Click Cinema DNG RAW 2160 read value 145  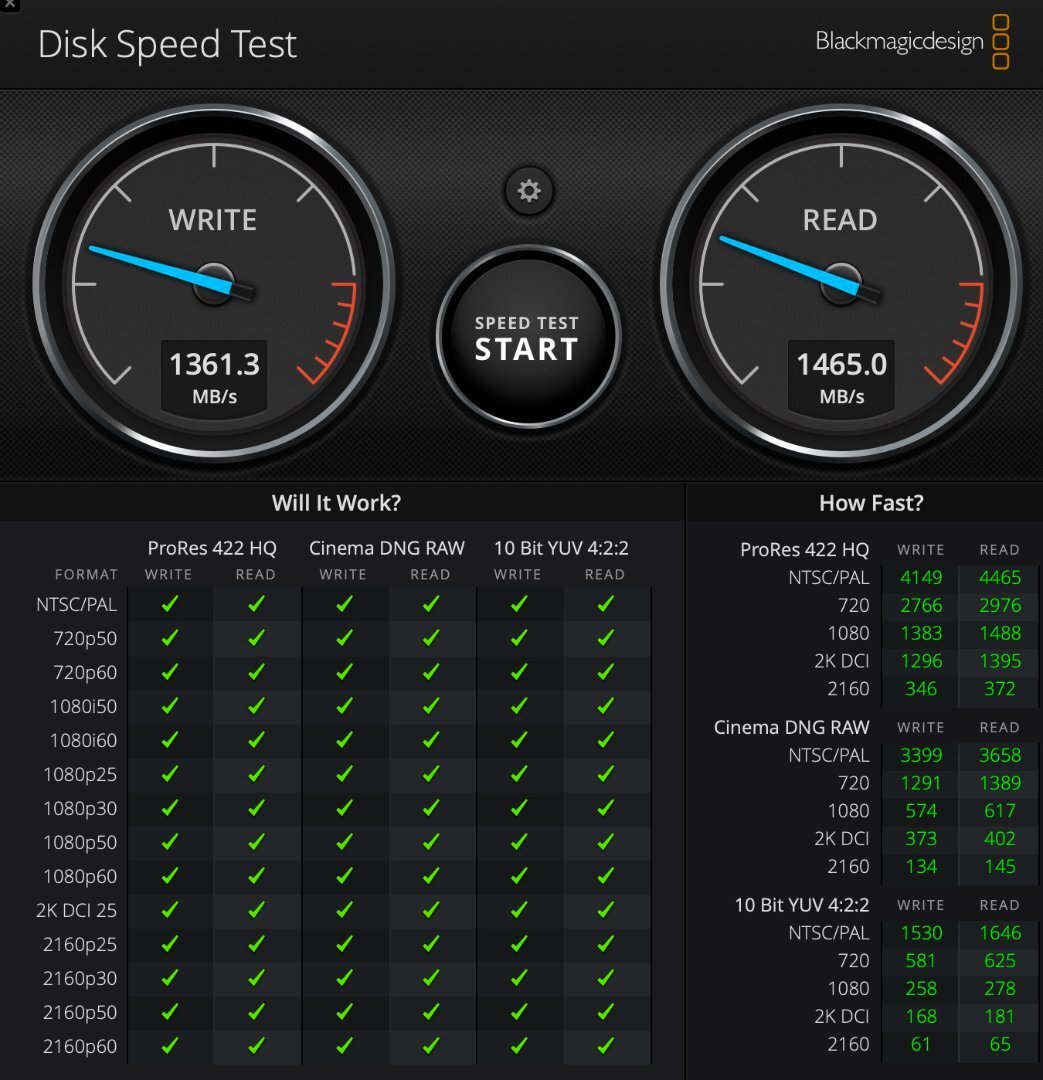1000,866
